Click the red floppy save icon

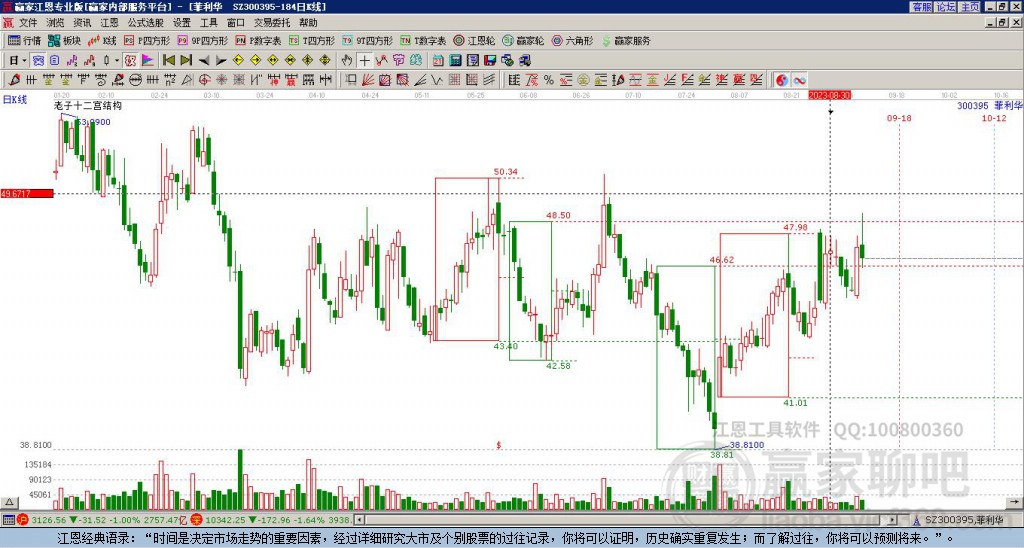tap(490, 61)
